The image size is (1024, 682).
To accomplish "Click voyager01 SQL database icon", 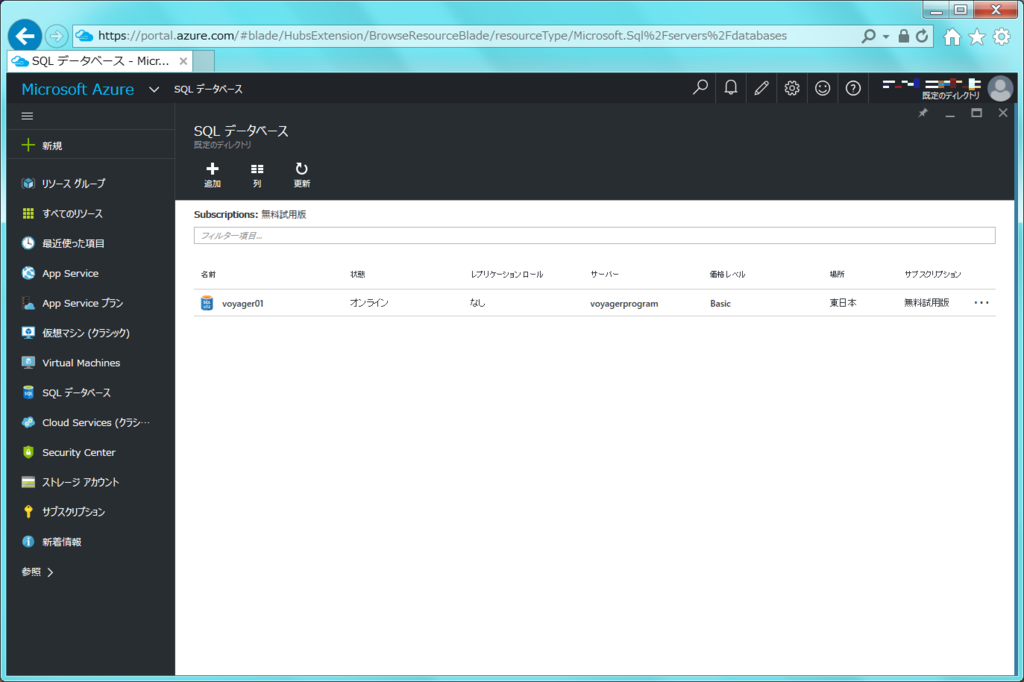I will tap(207, 303).
